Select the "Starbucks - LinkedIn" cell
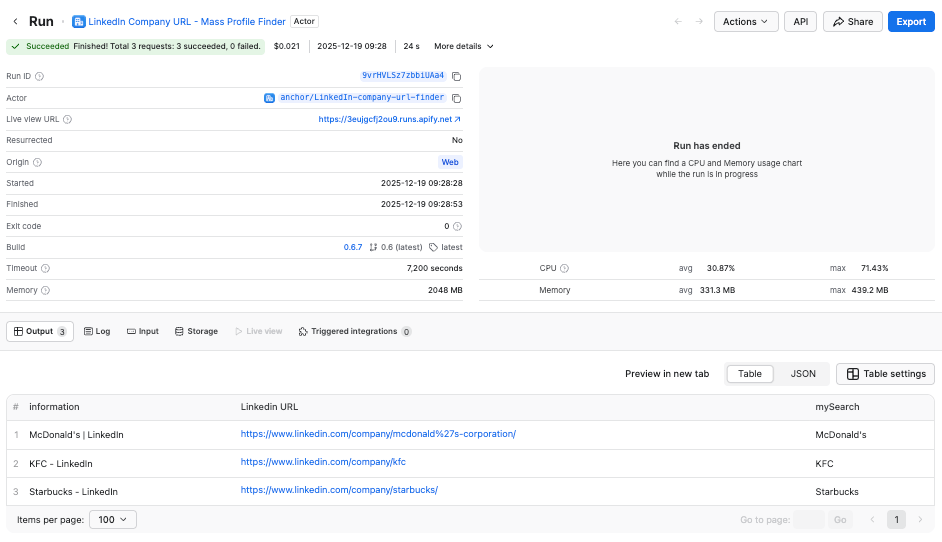The image size is (942, 542). (73, 492)
